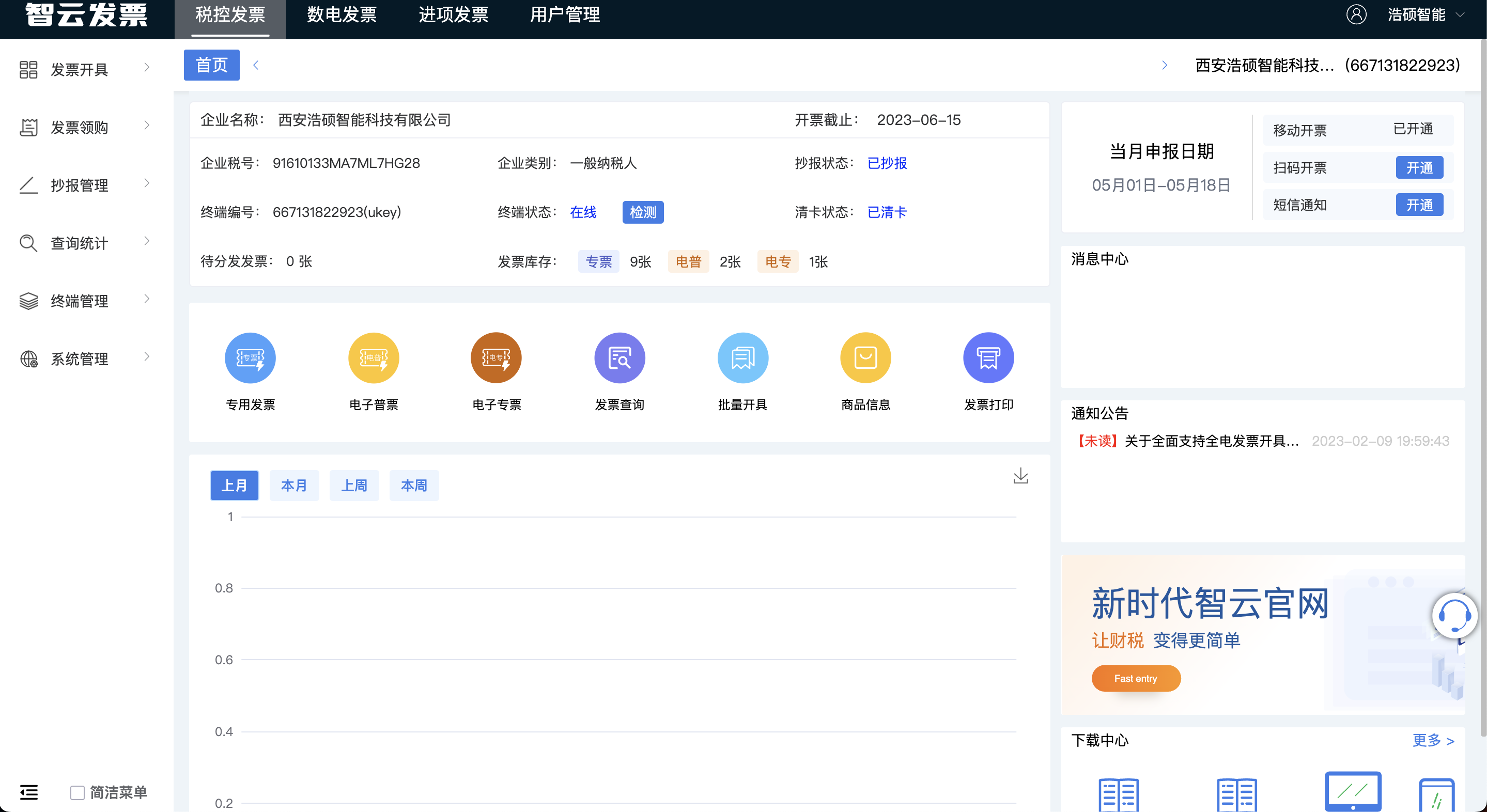Switch to the 进项发票 top menu
This screenshot has height=812, width=1487.
[453, 15]
